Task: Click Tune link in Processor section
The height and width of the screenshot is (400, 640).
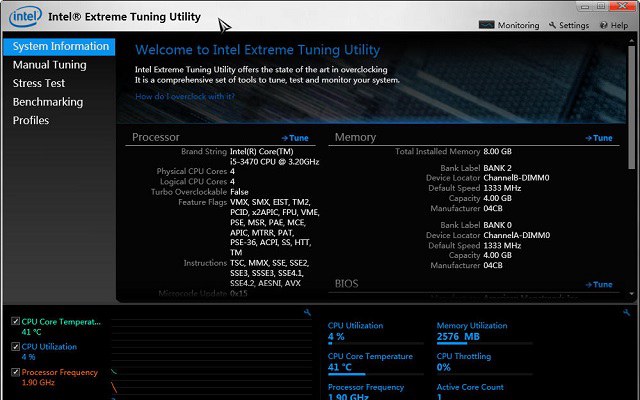Action: (x=295, y=138)
